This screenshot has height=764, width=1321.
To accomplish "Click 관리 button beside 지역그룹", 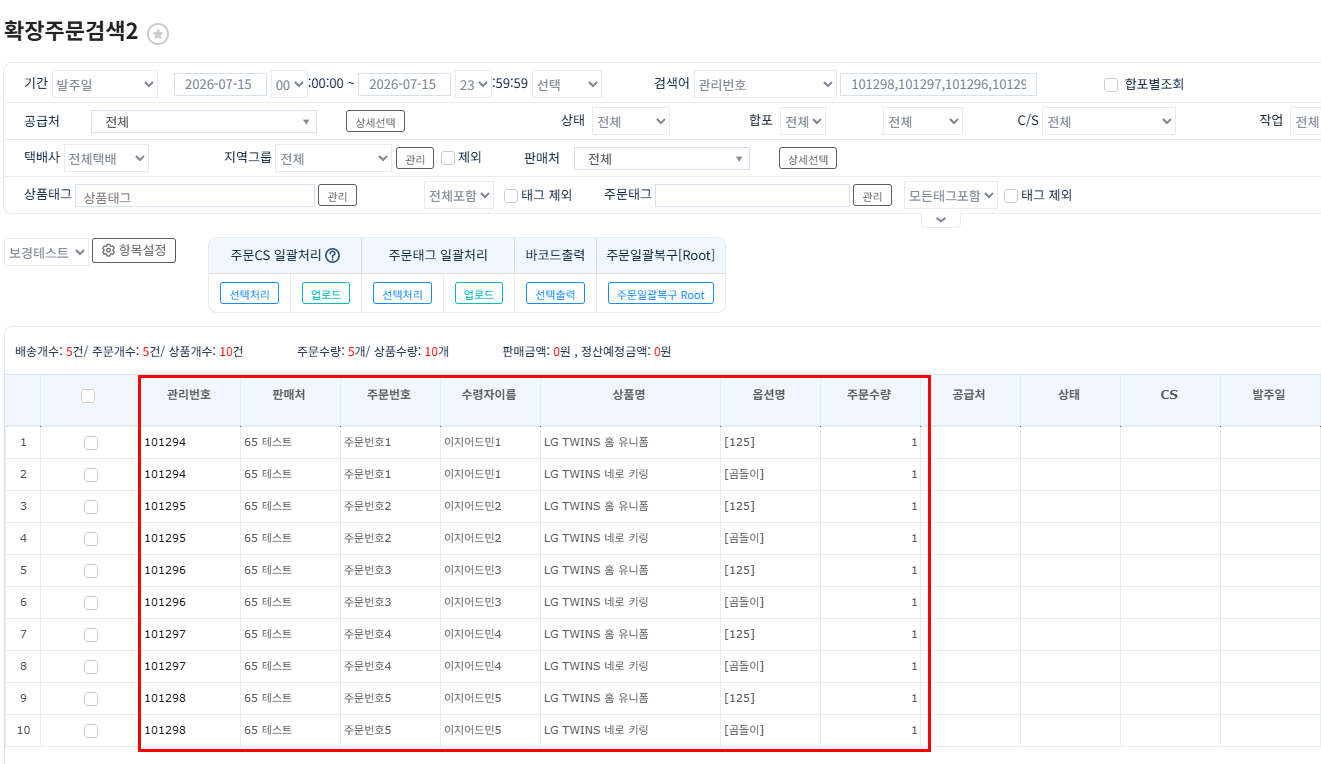I will pos(415,159).
